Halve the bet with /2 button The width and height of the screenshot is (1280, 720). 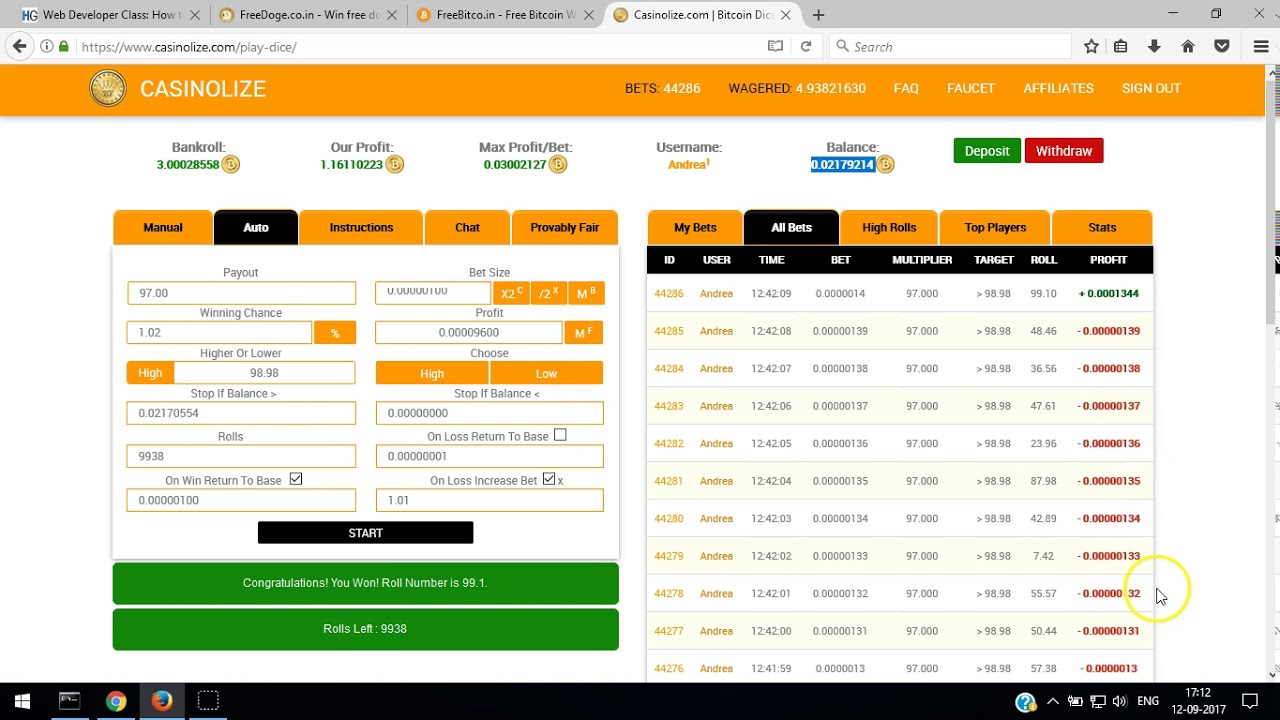pyautogui.click(x=548, y=293)
